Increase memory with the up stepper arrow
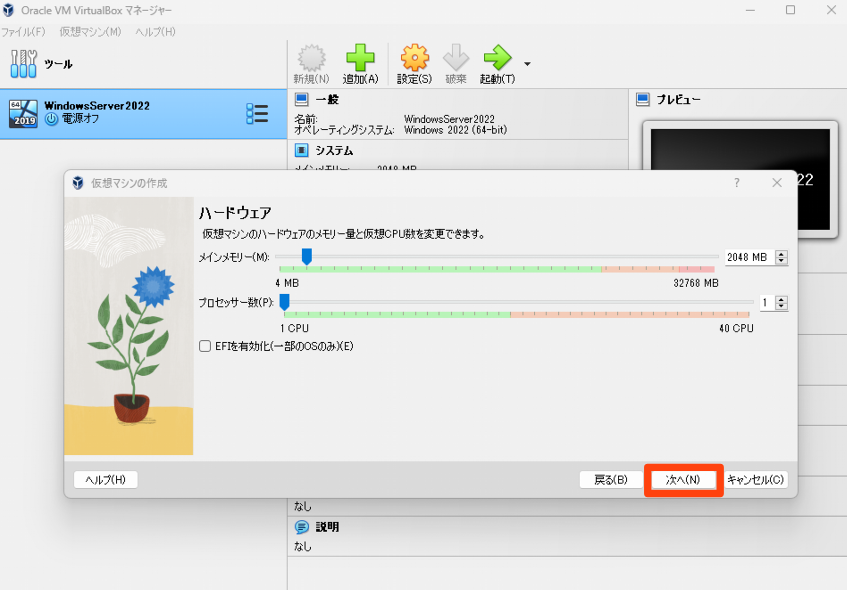The height and width of the screenshot is (590, 847). (781, 254)
